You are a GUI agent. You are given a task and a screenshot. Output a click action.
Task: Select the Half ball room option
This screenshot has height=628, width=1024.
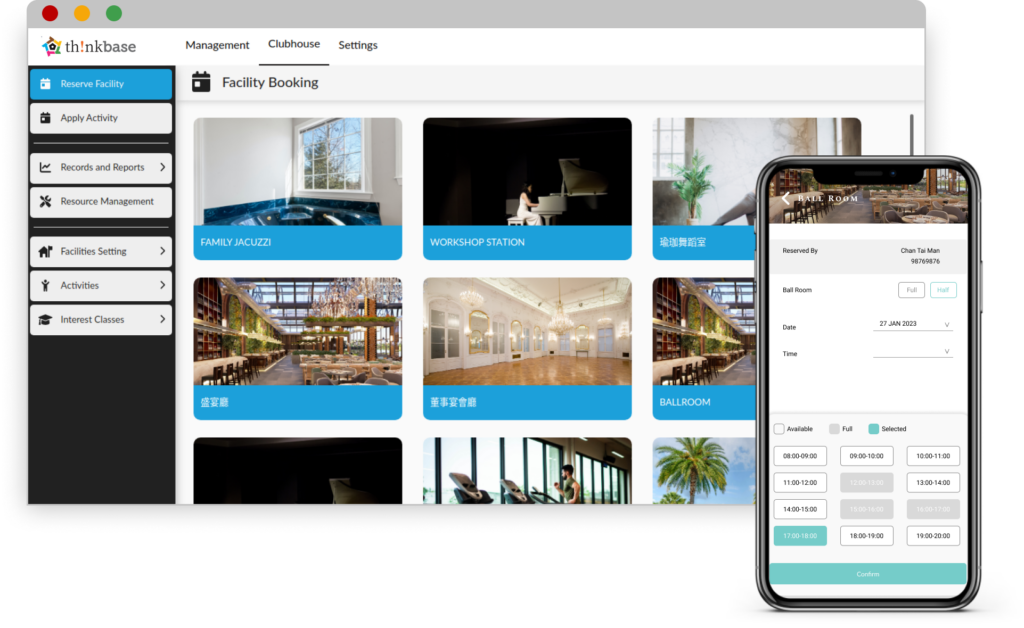[942, 290]
